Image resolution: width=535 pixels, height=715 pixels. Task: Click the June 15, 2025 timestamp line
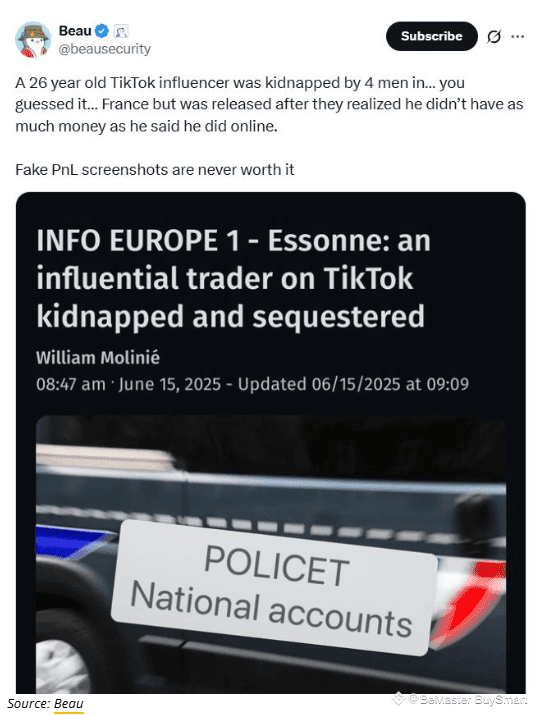[252, 384]
